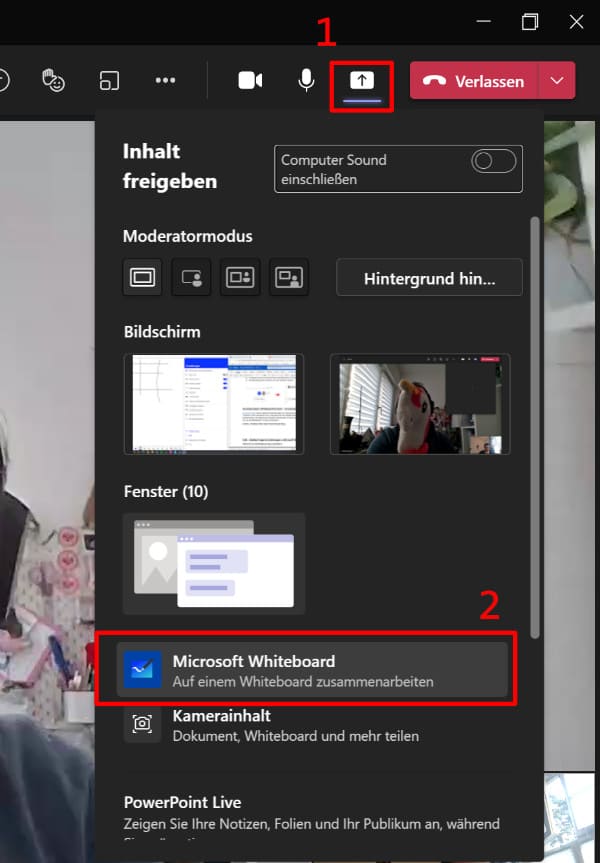Viewport: 600px width, 863px height.
Task: Click the share content upload icon
Action: [362, 81]
